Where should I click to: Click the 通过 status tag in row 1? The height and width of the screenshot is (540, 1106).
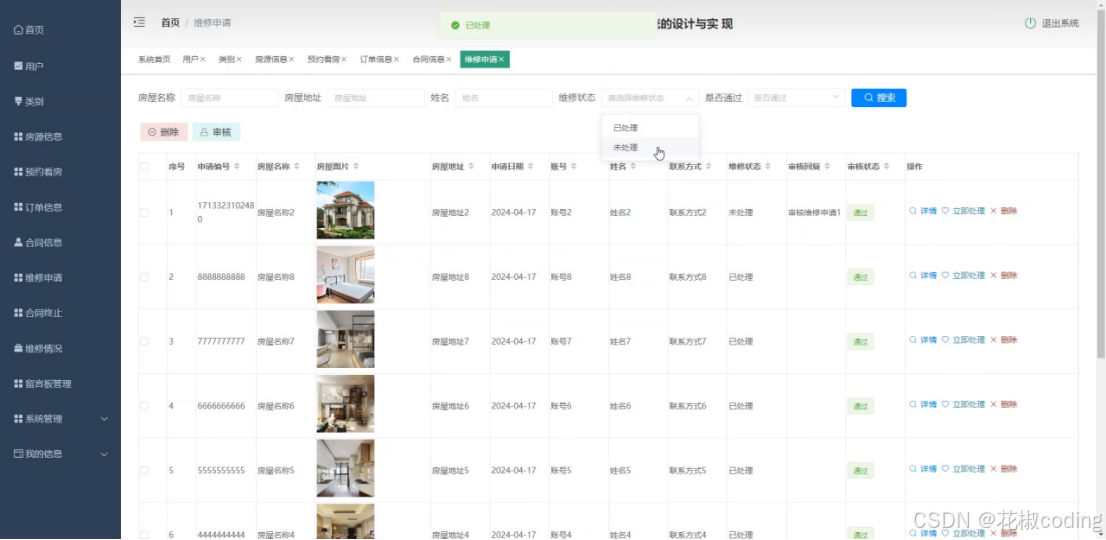pos(861,212)
